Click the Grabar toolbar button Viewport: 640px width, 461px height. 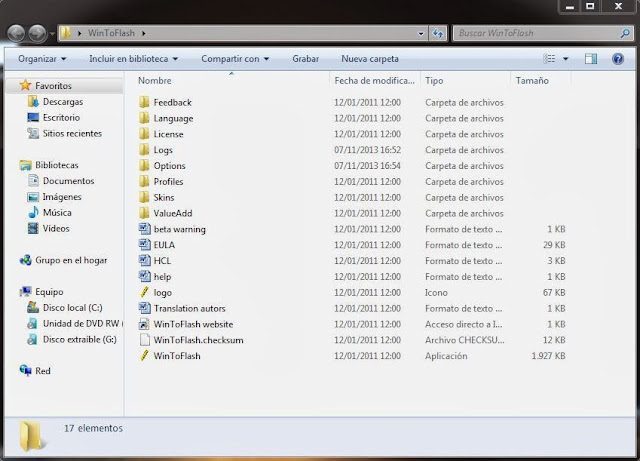point(305,59)
